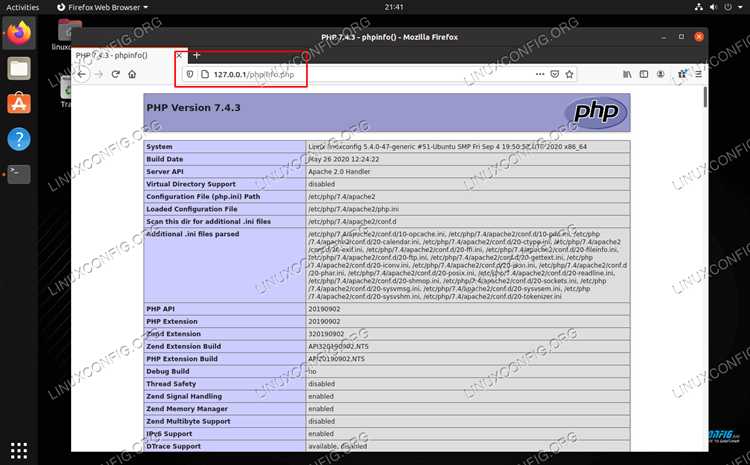Image resolution: width=750 pixels, height=465 pixels.
Task: Click 'Configuration File (php.ini) Path' label
Action: [x=203, y=197]
